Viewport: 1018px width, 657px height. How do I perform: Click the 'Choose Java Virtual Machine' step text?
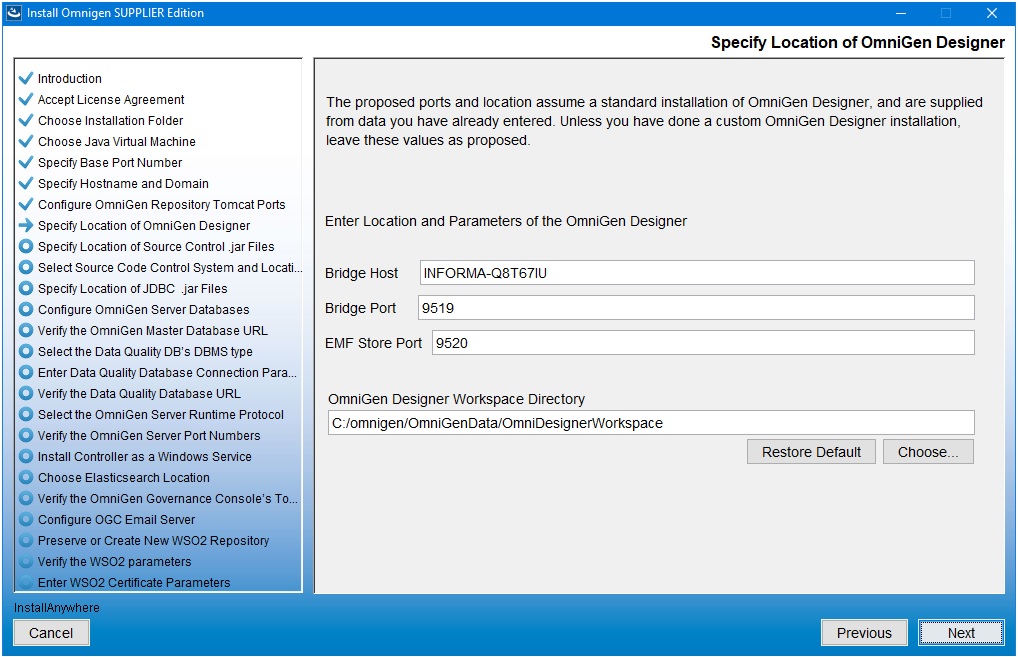point(117,142)
